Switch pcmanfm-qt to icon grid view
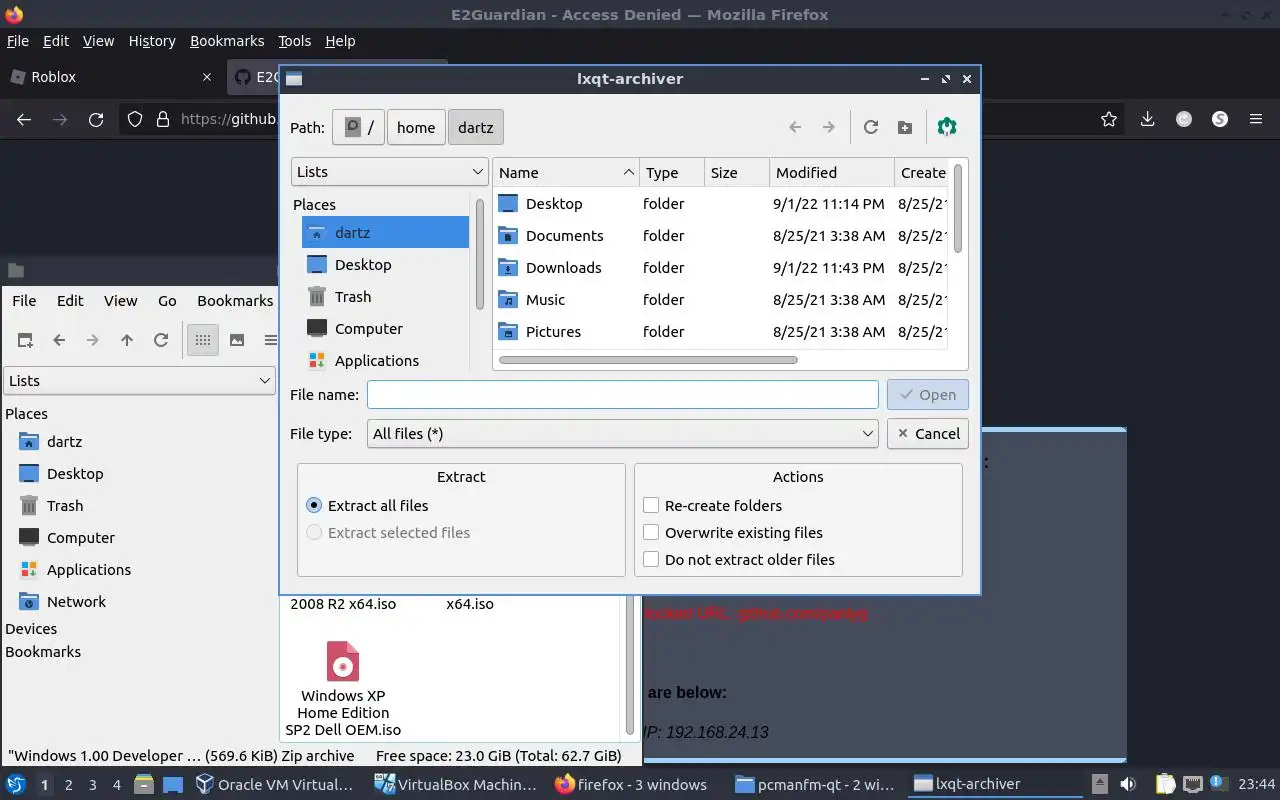Viewport: 1280px width, 800px height. click(x=203, y=340)
